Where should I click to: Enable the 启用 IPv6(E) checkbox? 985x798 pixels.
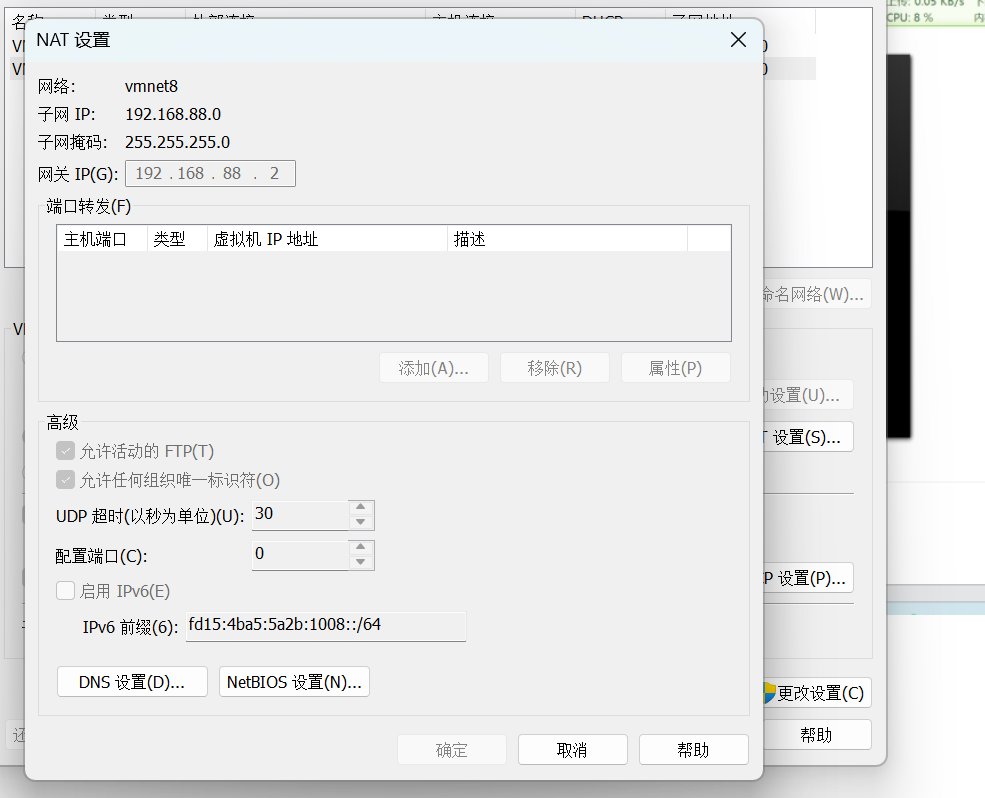click(65, 591)
